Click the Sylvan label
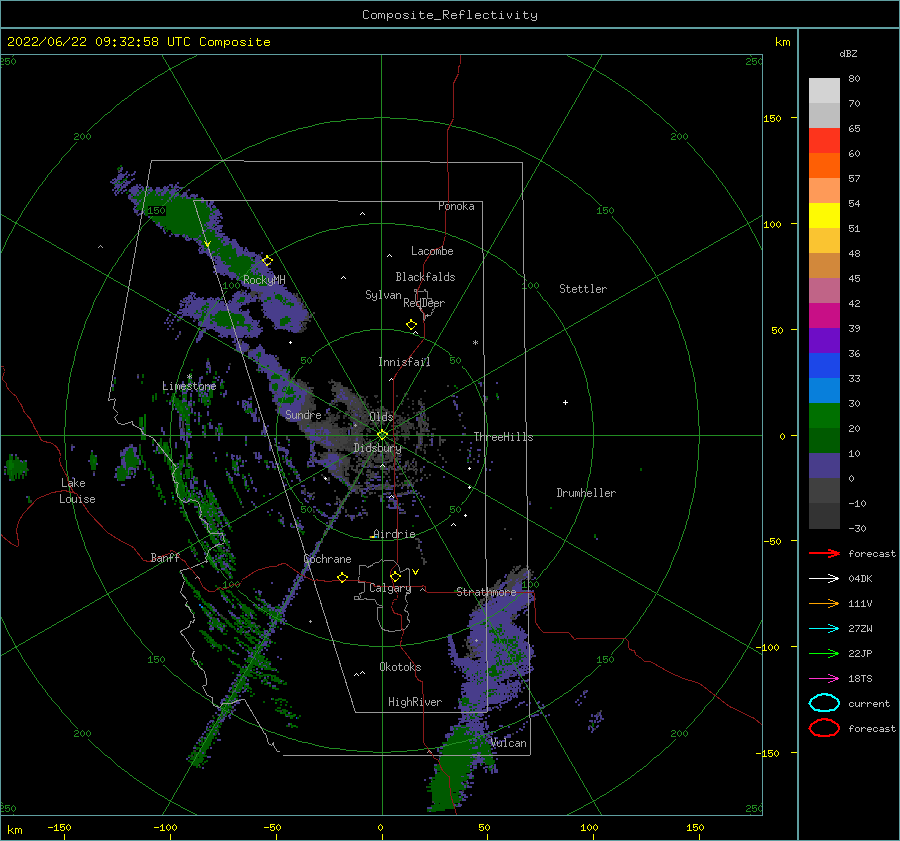 [383, 295]
